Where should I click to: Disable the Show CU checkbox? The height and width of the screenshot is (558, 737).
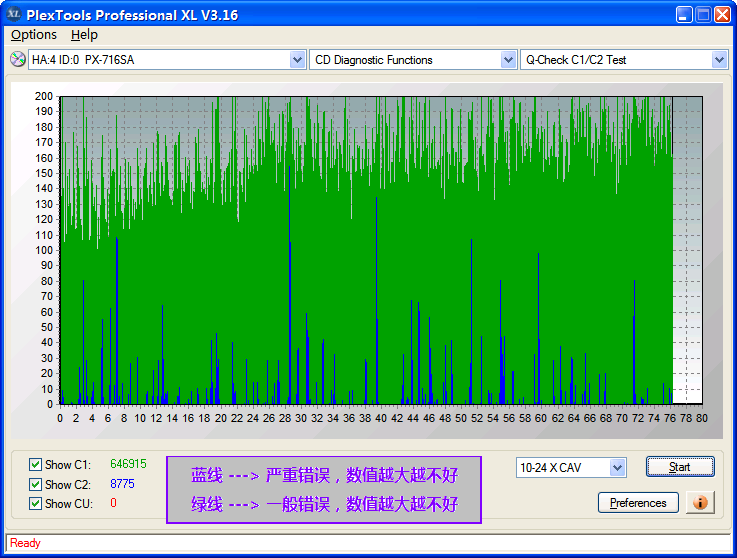click(36, 503)
